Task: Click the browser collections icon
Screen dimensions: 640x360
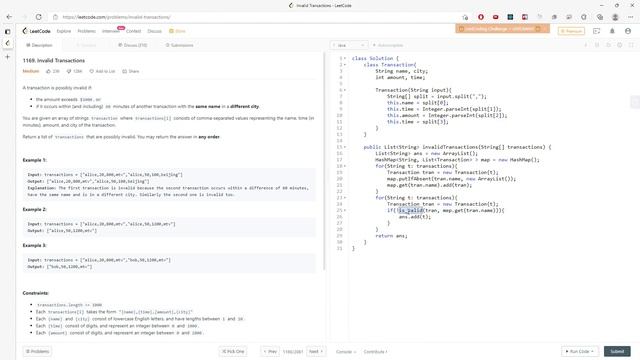Action: point(600,17)
